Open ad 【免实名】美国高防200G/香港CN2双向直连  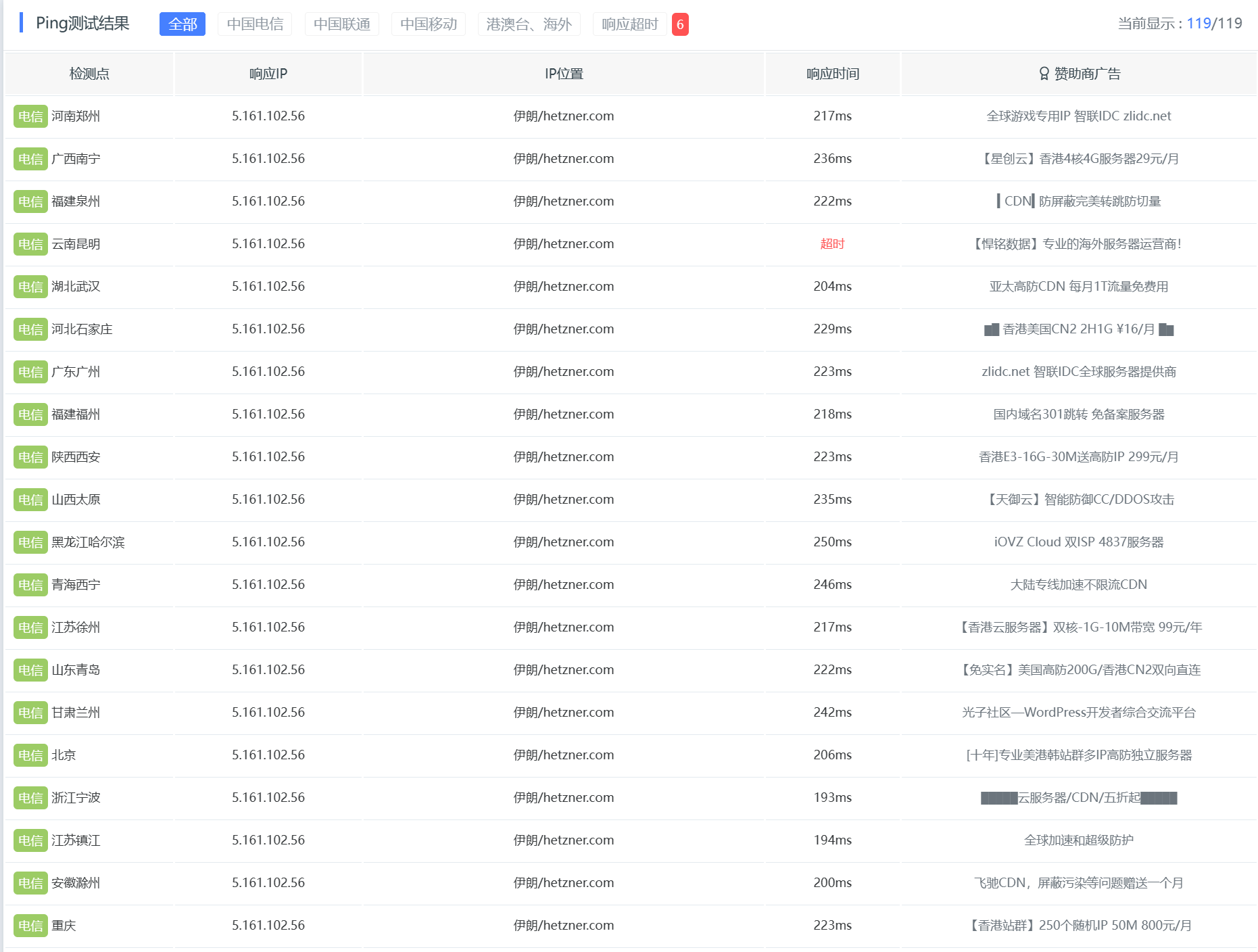point(1079,669)
